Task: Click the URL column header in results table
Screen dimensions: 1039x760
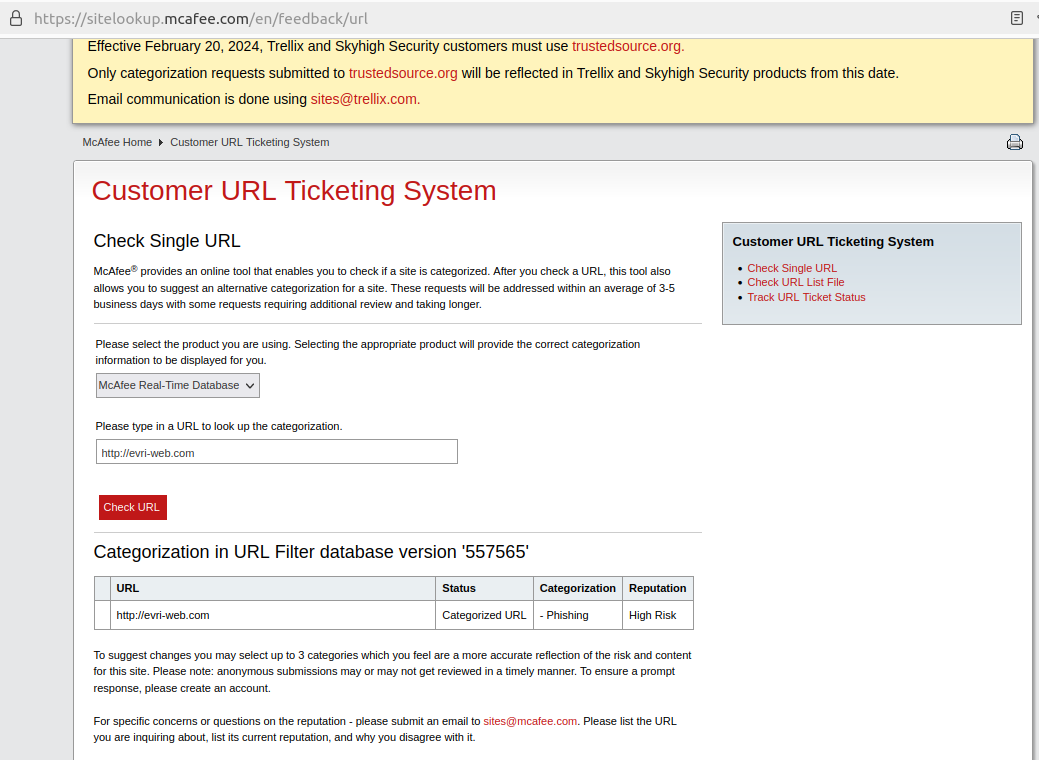Action: coord(272,588)
